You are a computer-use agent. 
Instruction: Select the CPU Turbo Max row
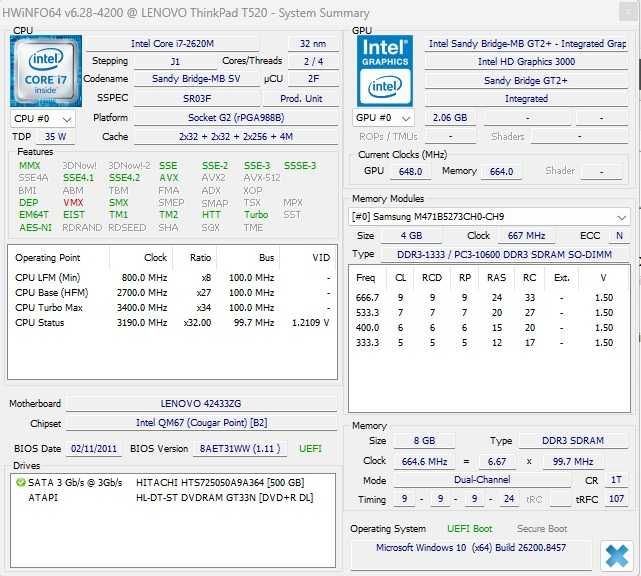pyautogui.click(x=172, y=307)
